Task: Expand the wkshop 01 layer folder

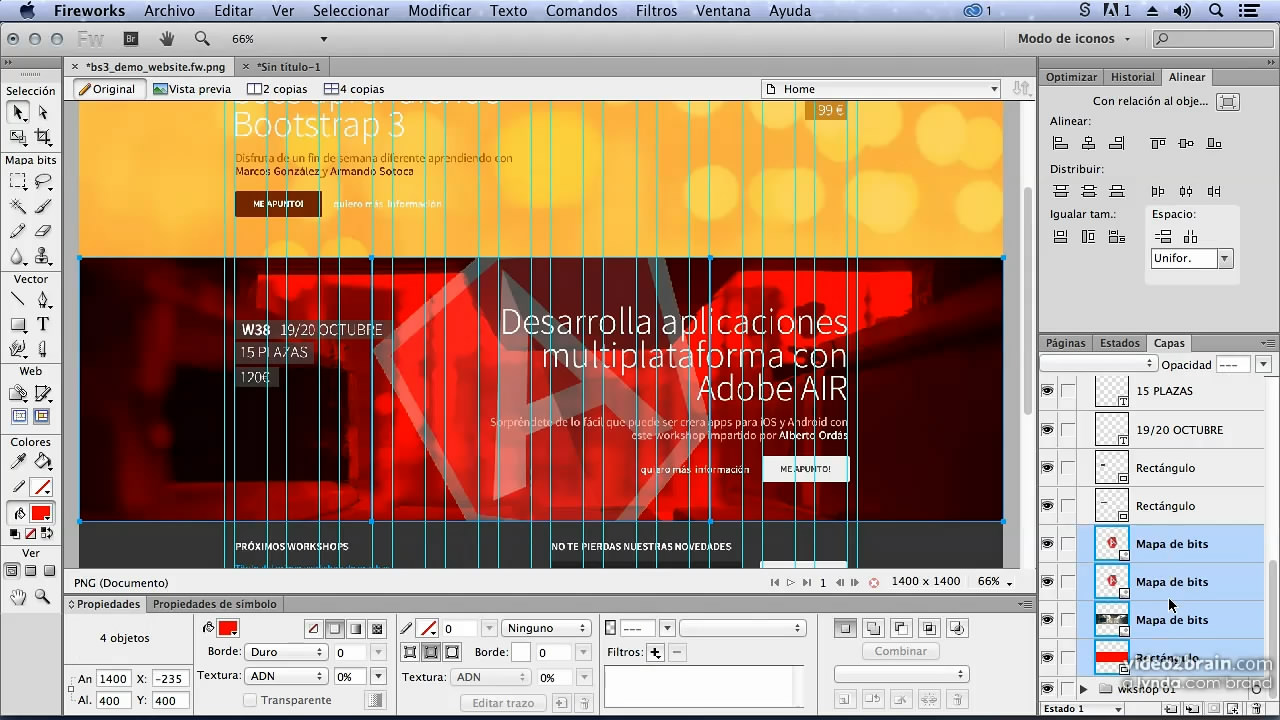Action: (x=1083, y=688)
